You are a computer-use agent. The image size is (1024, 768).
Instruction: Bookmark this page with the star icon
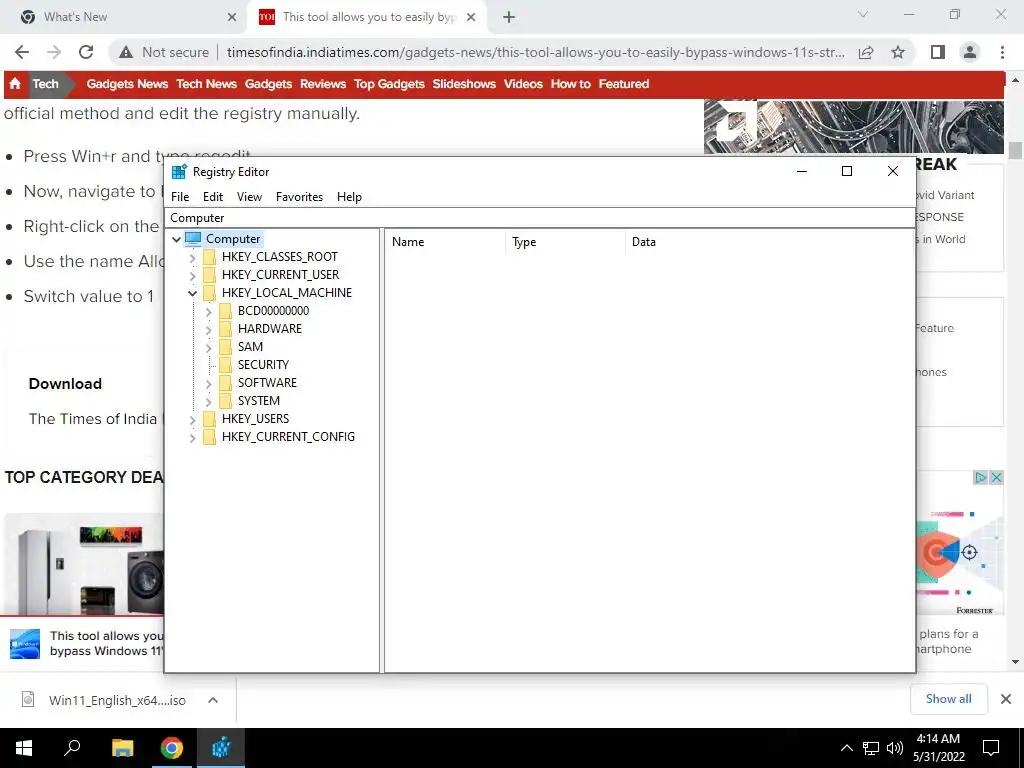pyautogui.click(x=898, y=52)
